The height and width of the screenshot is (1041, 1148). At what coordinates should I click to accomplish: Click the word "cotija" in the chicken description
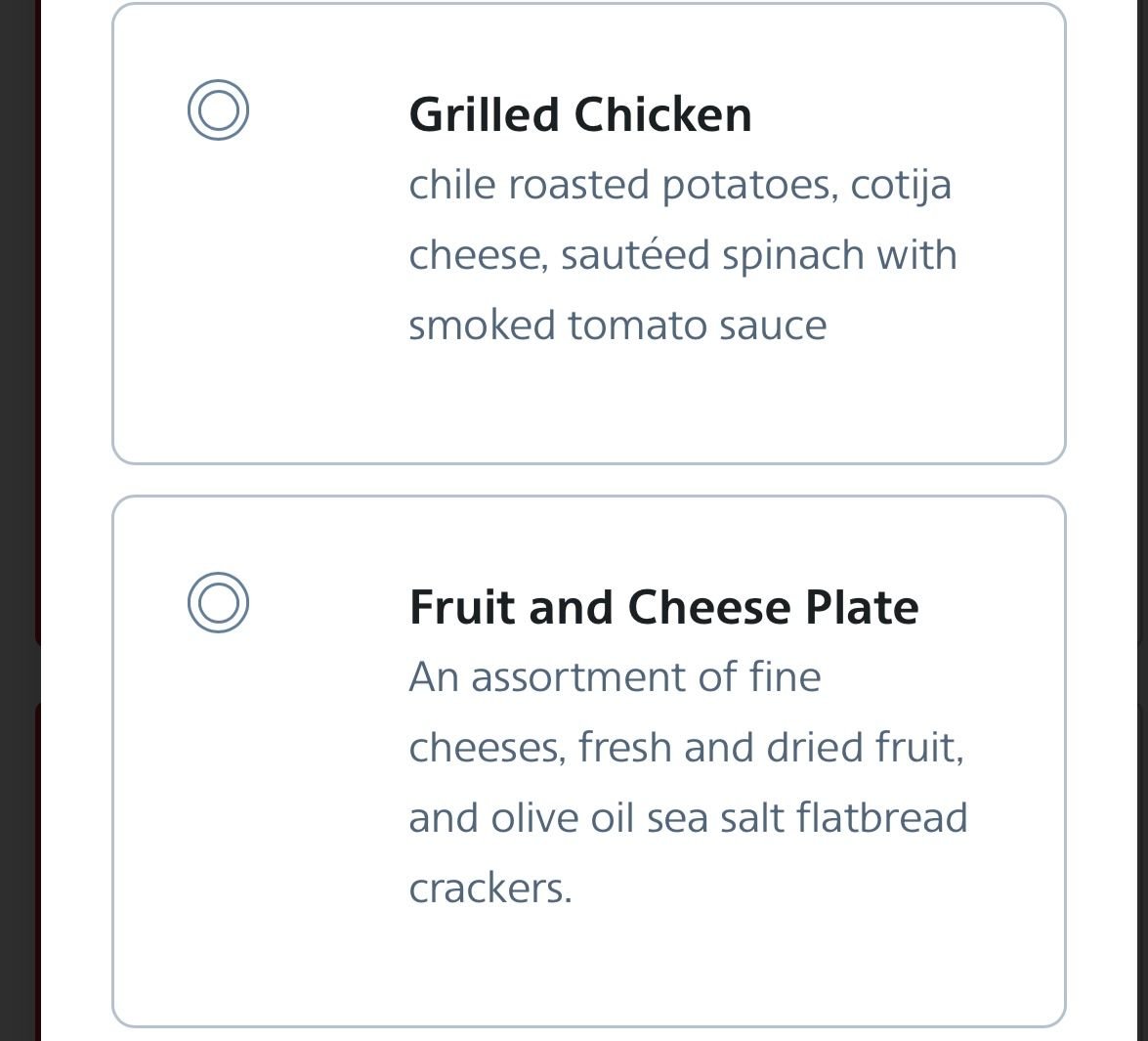pos(901,185)
